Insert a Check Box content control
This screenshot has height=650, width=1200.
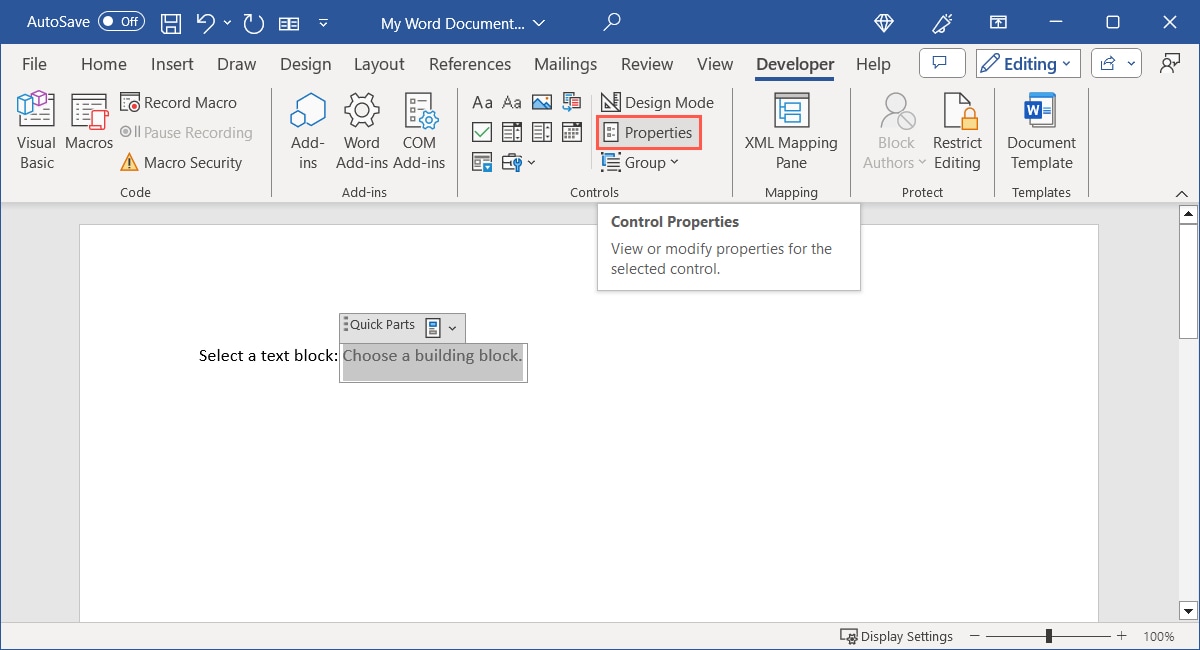pyautogui.click(x=482, y=131)
